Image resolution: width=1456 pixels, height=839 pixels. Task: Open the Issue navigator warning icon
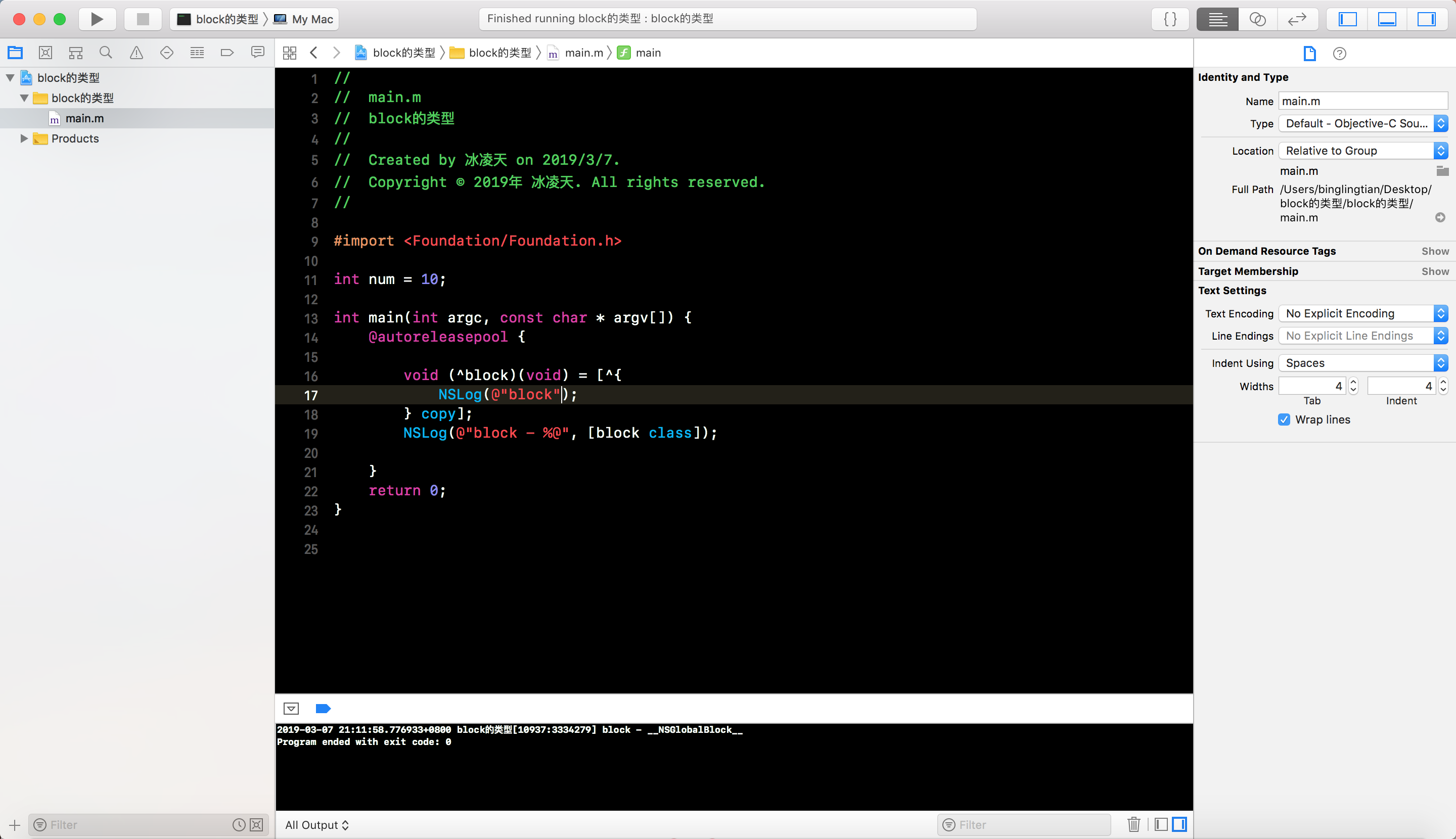pyautogui.click(x=136, y=53)
